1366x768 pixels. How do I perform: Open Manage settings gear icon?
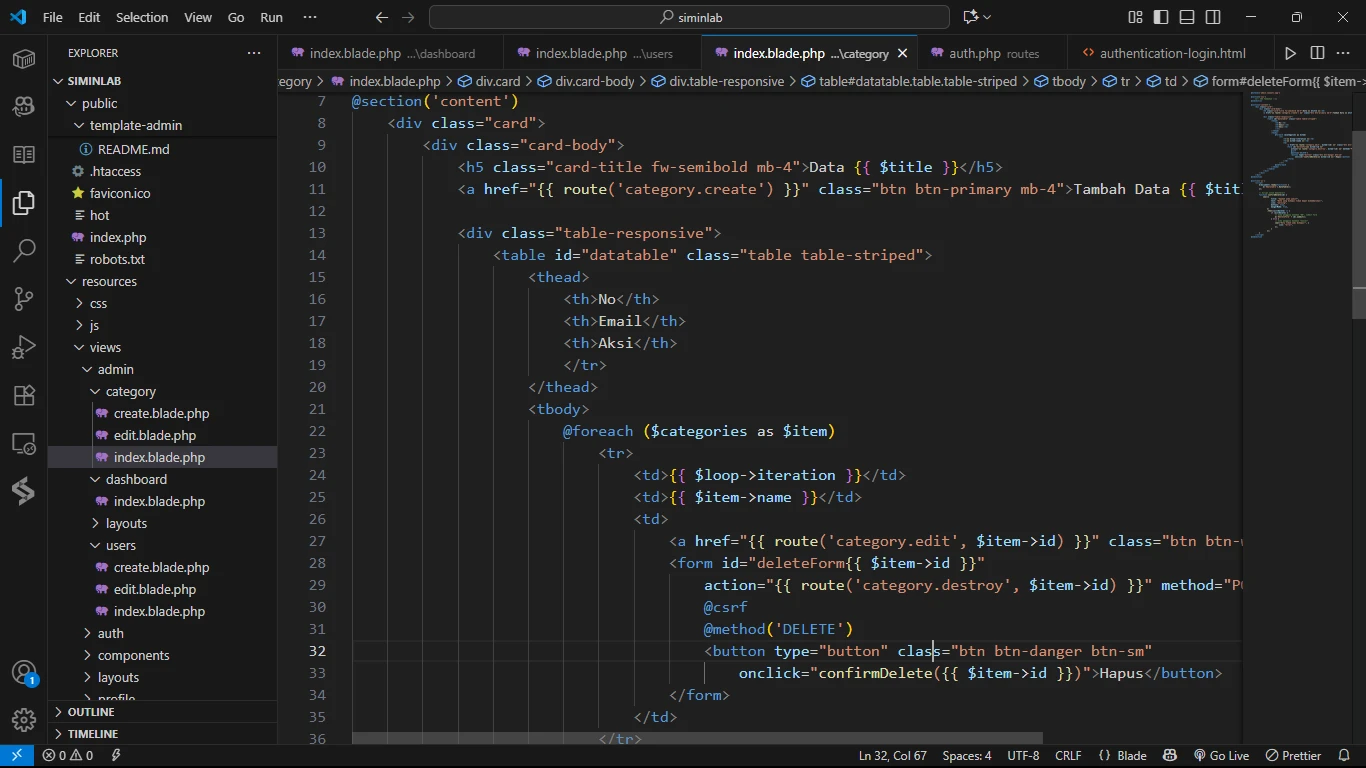pos(24,720)
